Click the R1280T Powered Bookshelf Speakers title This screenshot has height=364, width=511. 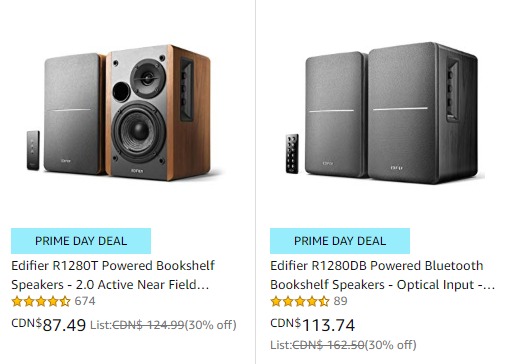pyautogui.click(x=113, y=275)
